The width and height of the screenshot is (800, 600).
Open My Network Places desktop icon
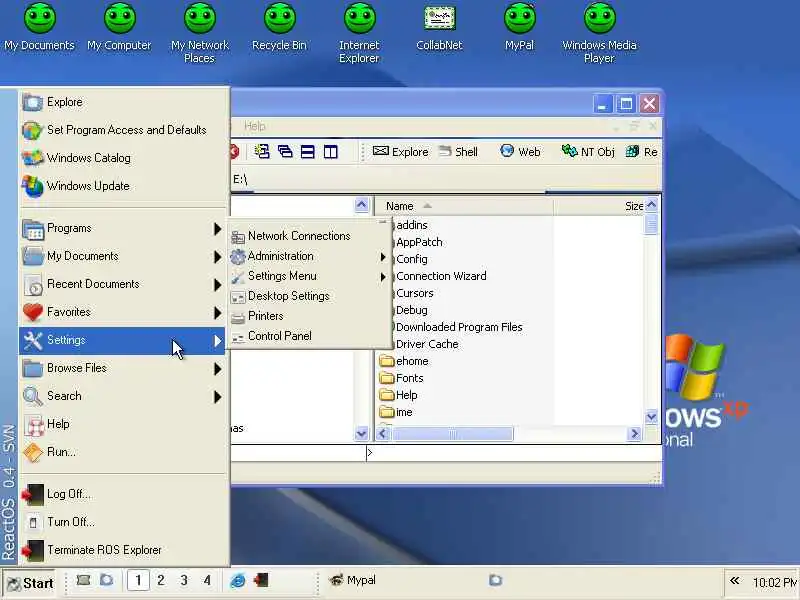click(199, 33)
